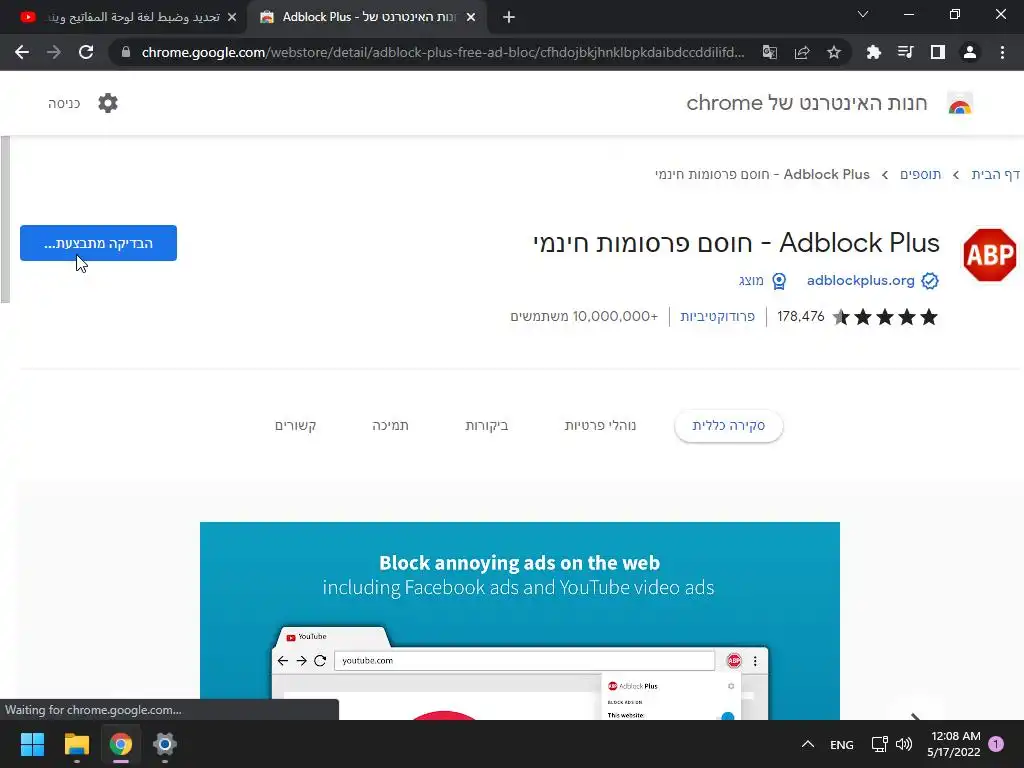Switch to the קשורים related tab
Viewport: 1024px width, 768px height.
(295, 426)
